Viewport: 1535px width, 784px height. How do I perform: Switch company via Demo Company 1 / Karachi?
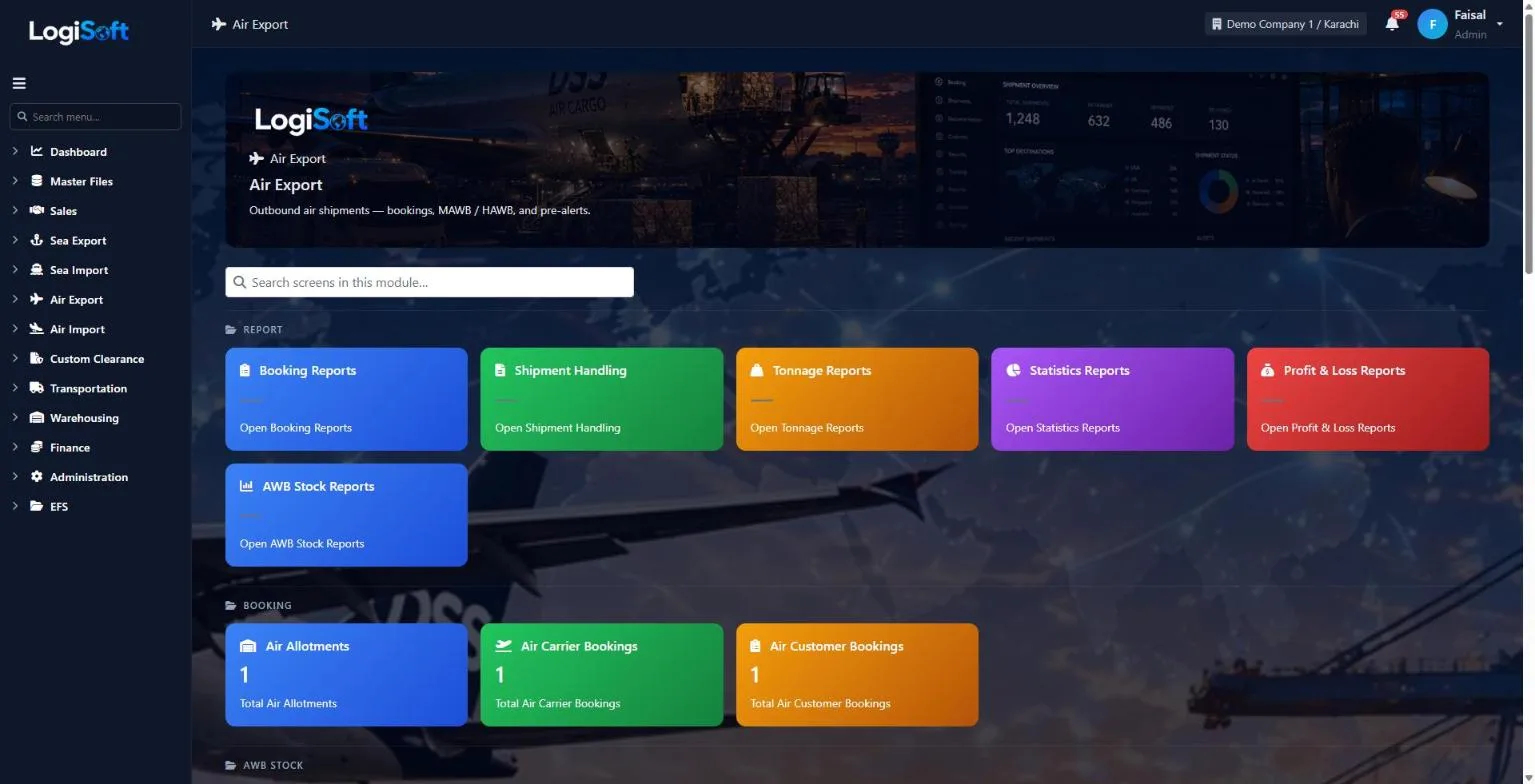coord(1285,24)
